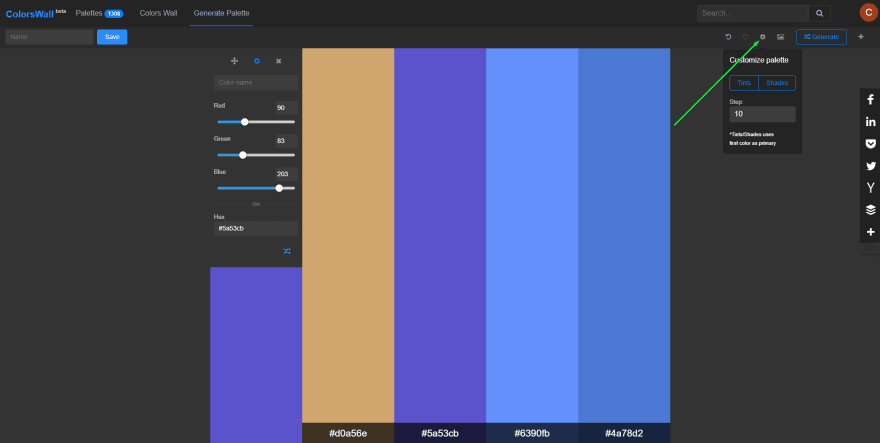Share on Facebook
The image size is (880, 443).
[x=870, y=99]
